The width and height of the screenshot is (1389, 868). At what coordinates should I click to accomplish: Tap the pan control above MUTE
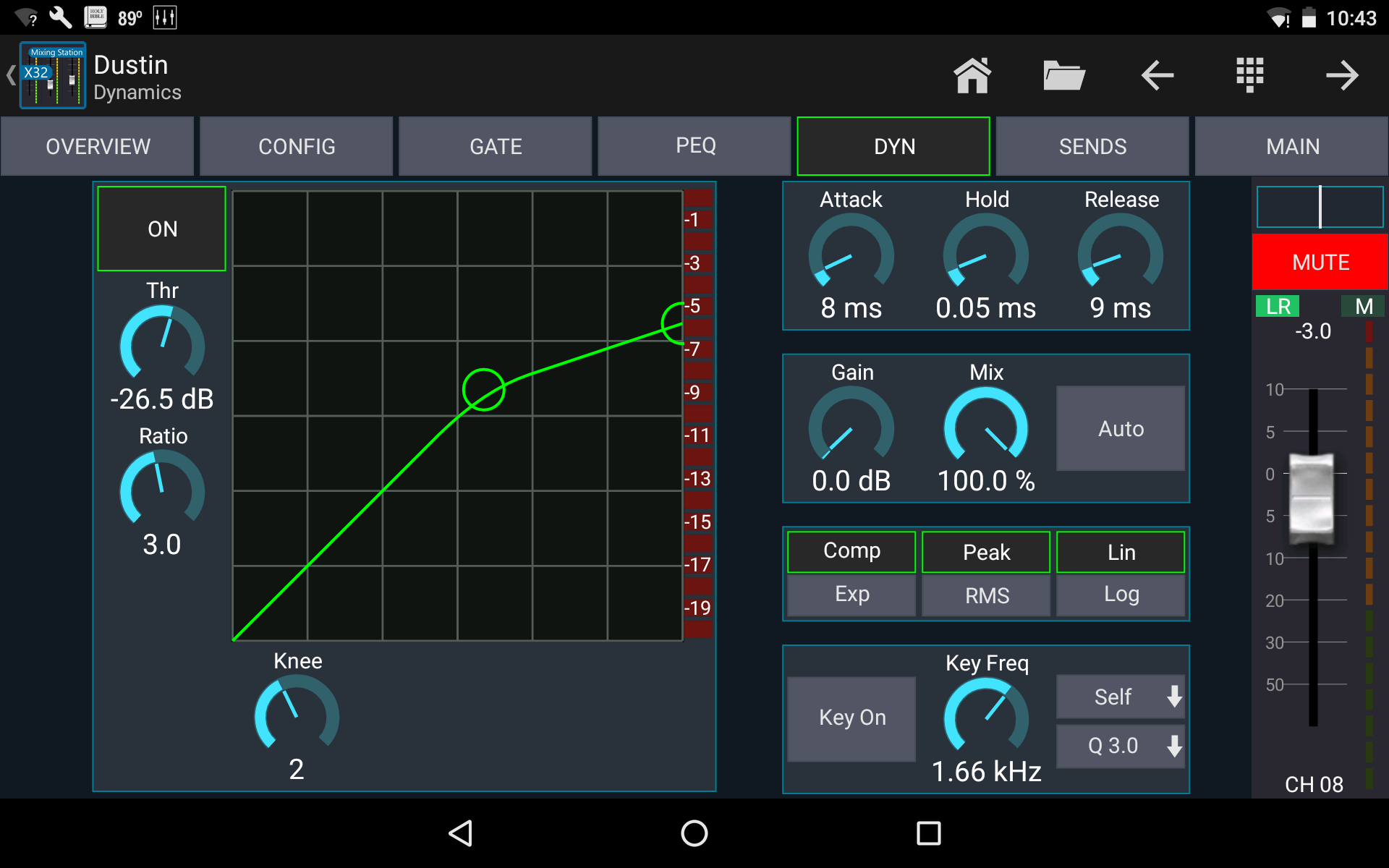[1320, 207]
